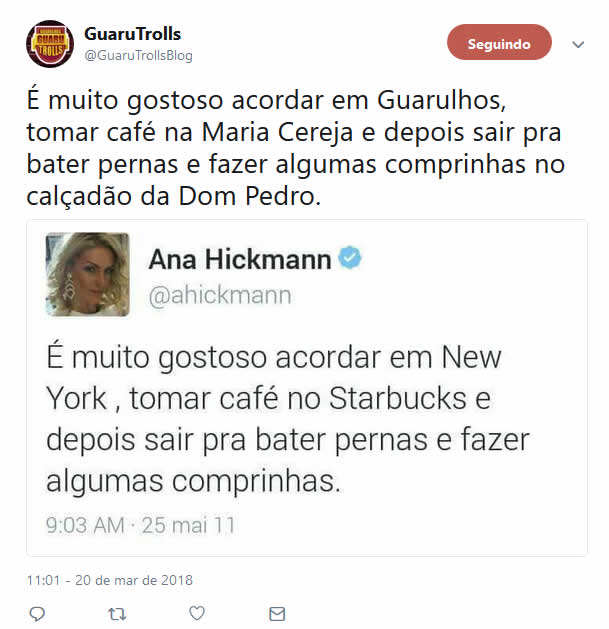Visit the @GuaruTrollsBlog handle
The image size is (609, 629).
pos(138,55)
